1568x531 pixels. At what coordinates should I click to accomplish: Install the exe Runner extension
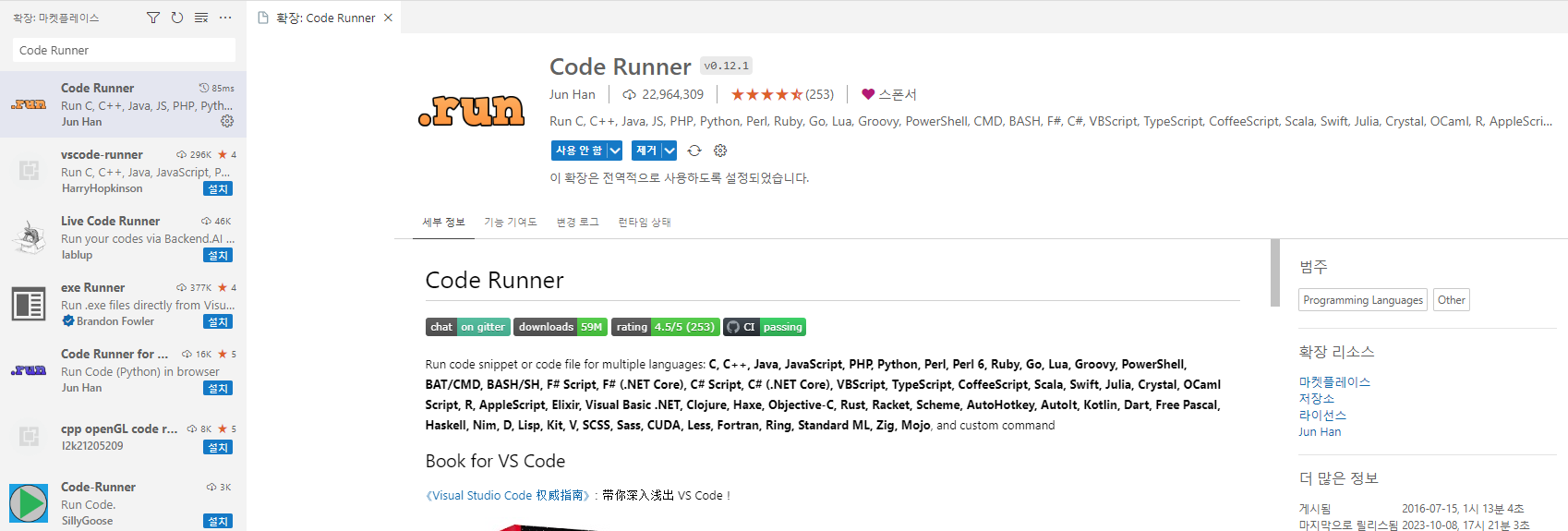[218, 321]
